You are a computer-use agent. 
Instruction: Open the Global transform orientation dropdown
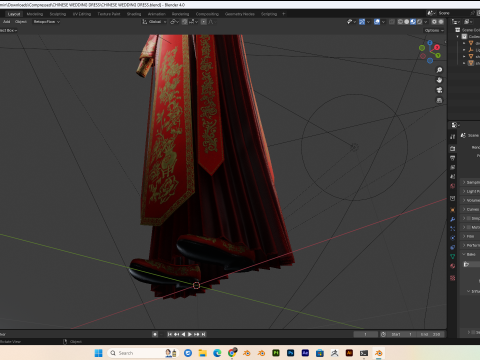click(x=154, y=22)
